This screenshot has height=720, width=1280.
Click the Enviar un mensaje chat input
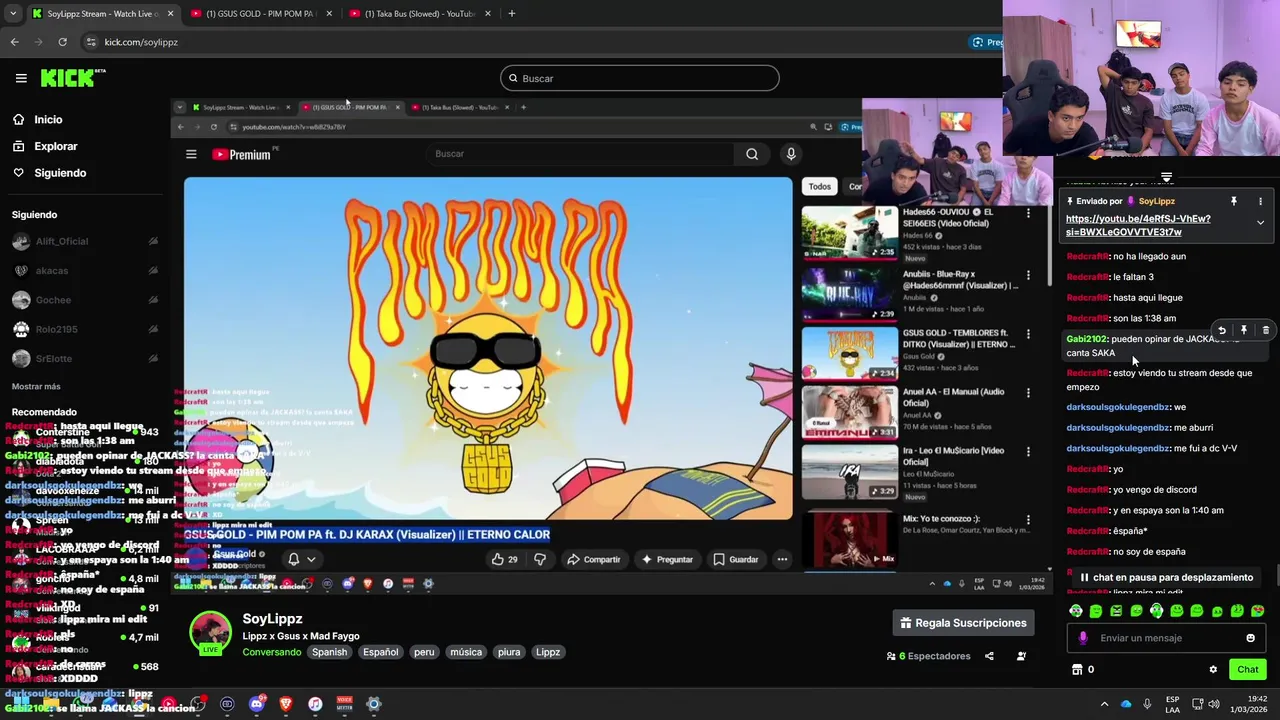1165,638
